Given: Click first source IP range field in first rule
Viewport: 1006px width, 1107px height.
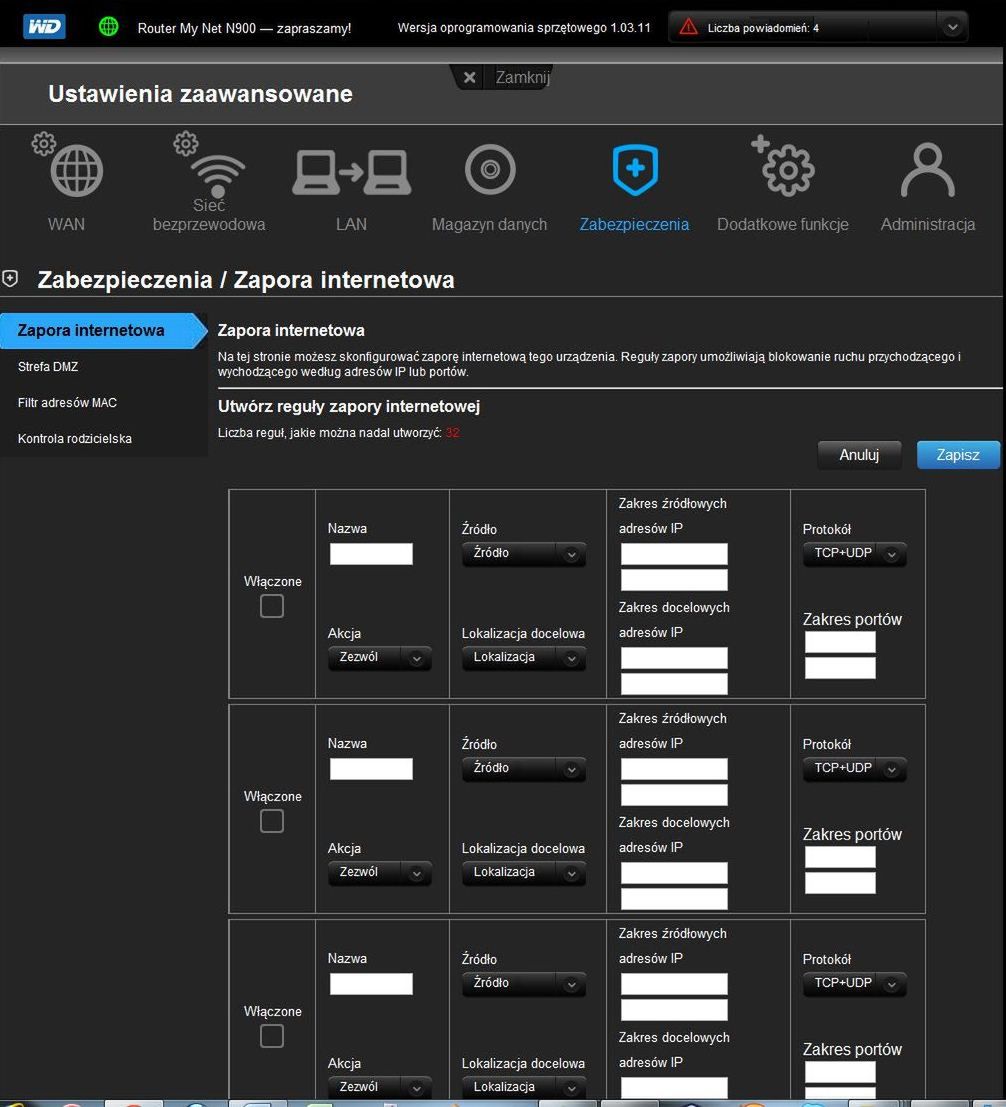Looking at the screenshot, I should click(674, 554).
